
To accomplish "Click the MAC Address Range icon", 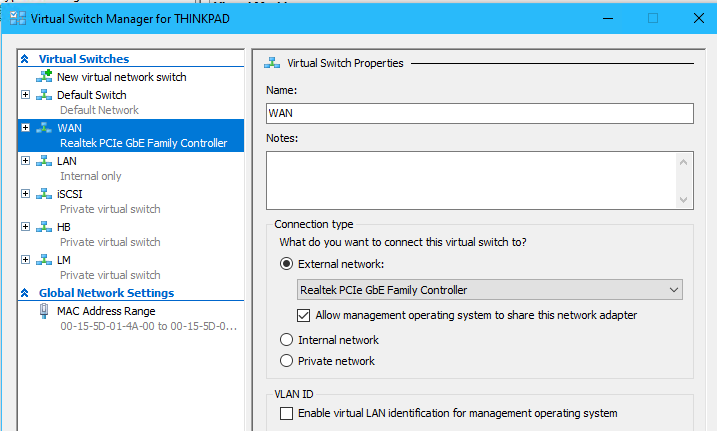I will coord(44,311).
